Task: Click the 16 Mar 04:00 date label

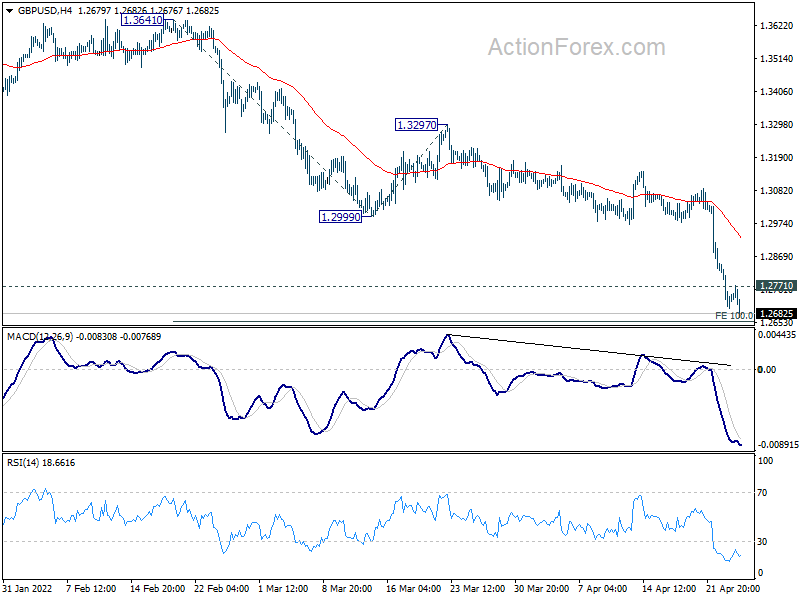Action: [x=413, y=589]
